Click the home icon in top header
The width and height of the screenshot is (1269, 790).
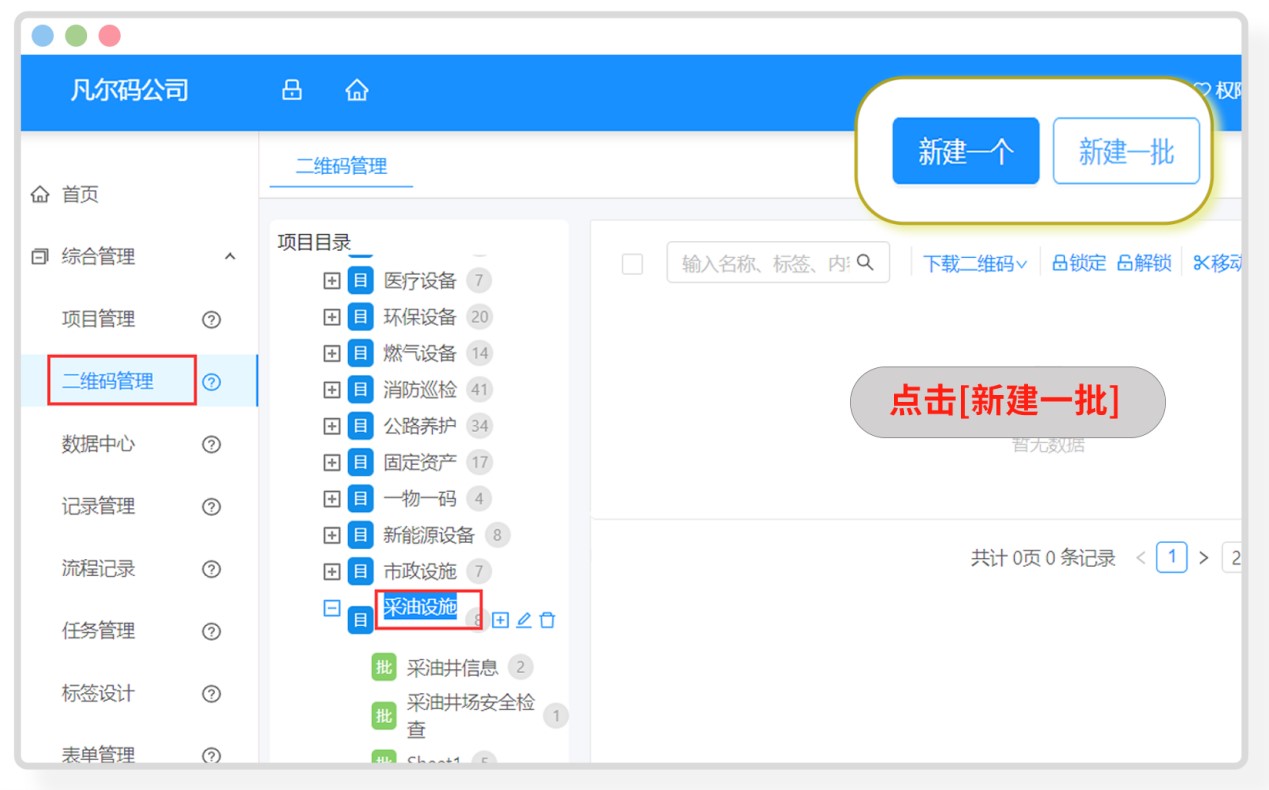tap(357, 91)
